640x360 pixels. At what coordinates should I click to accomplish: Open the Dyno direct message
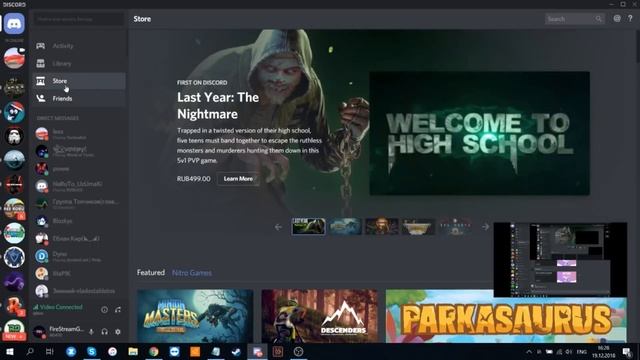(x=79, y=256)
